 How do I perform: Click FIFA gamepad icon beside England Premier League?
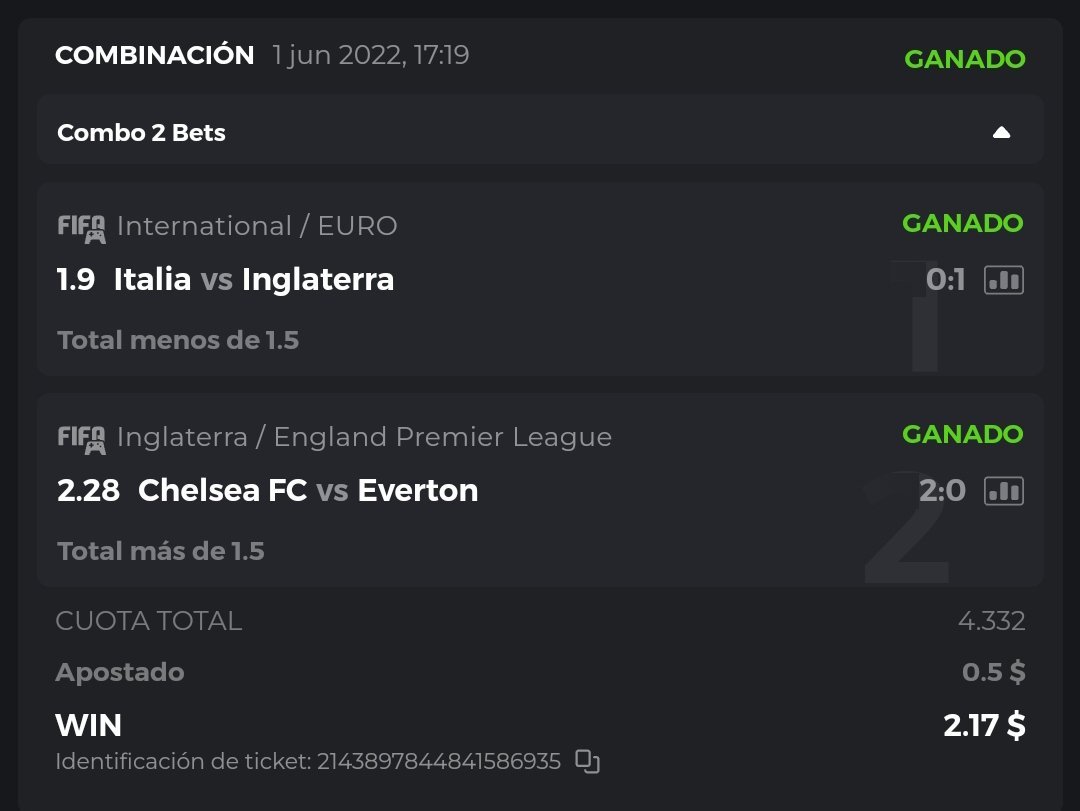pos(81,439)
